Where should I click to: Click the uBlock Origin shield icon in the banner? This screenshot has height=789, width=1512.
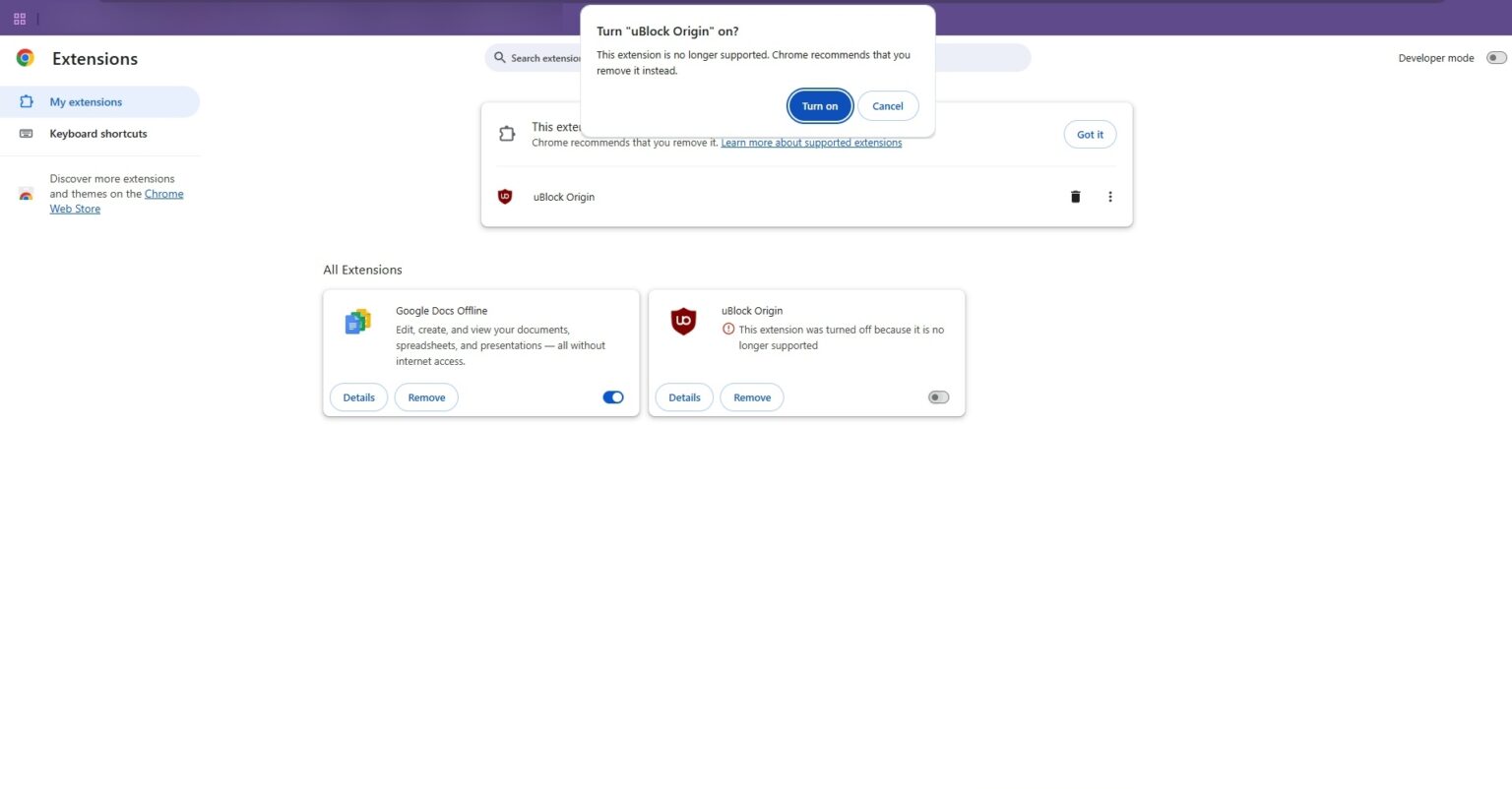pyautogui.click(x=505, y=197)
